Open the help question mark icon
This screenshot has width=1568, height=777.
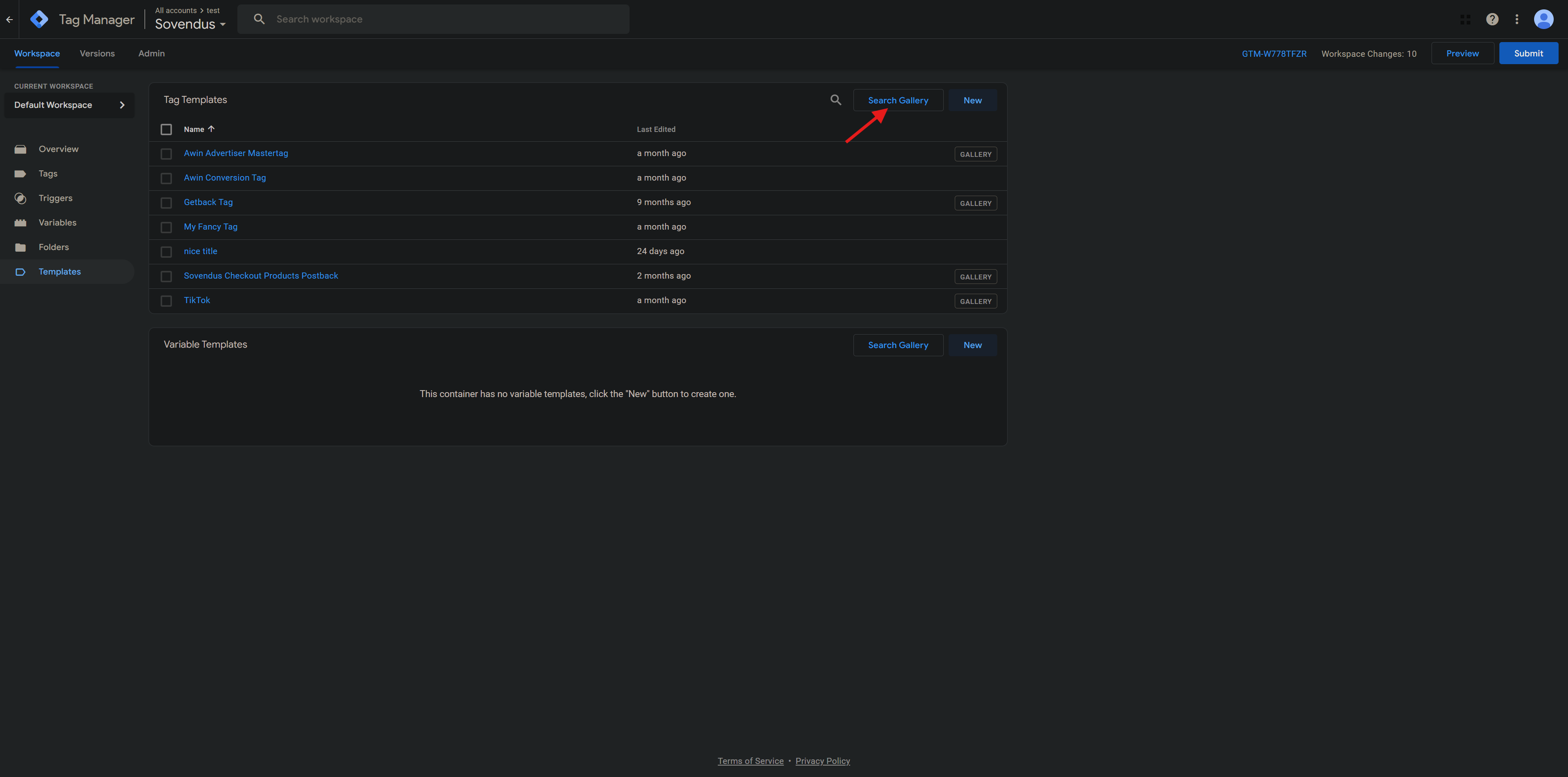[1492, 20]
